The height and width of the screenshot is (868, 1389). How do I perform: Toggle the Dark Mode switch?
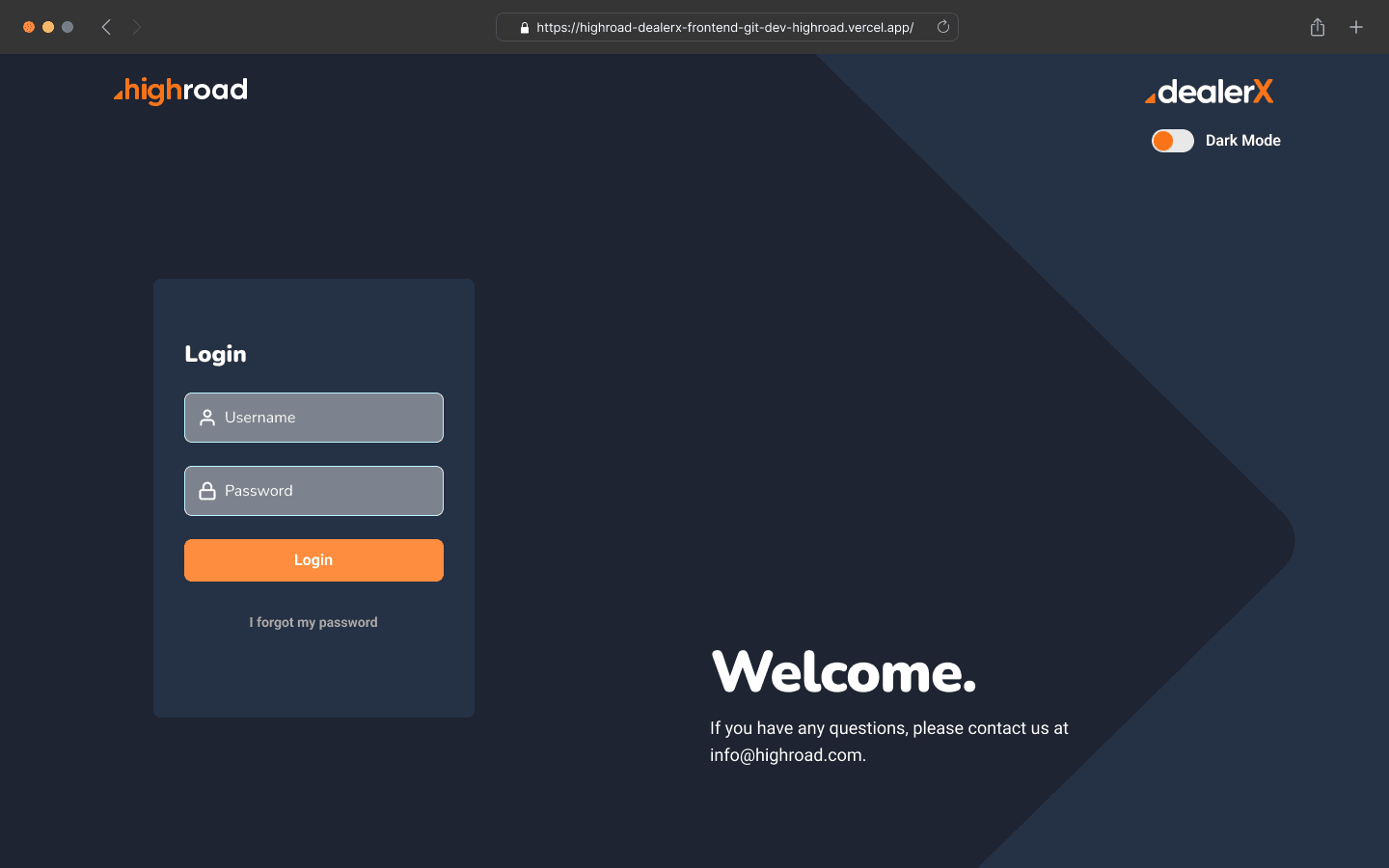1172,141
